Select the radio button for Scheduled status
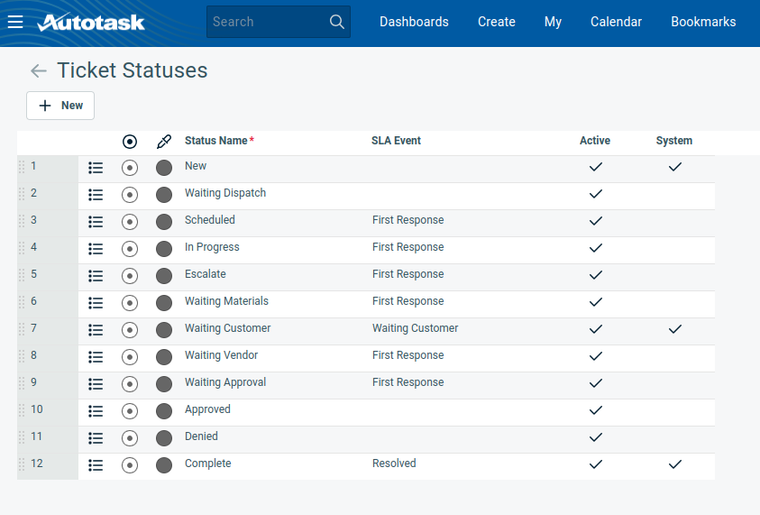760x515 pixels. (x=129, y=222)
